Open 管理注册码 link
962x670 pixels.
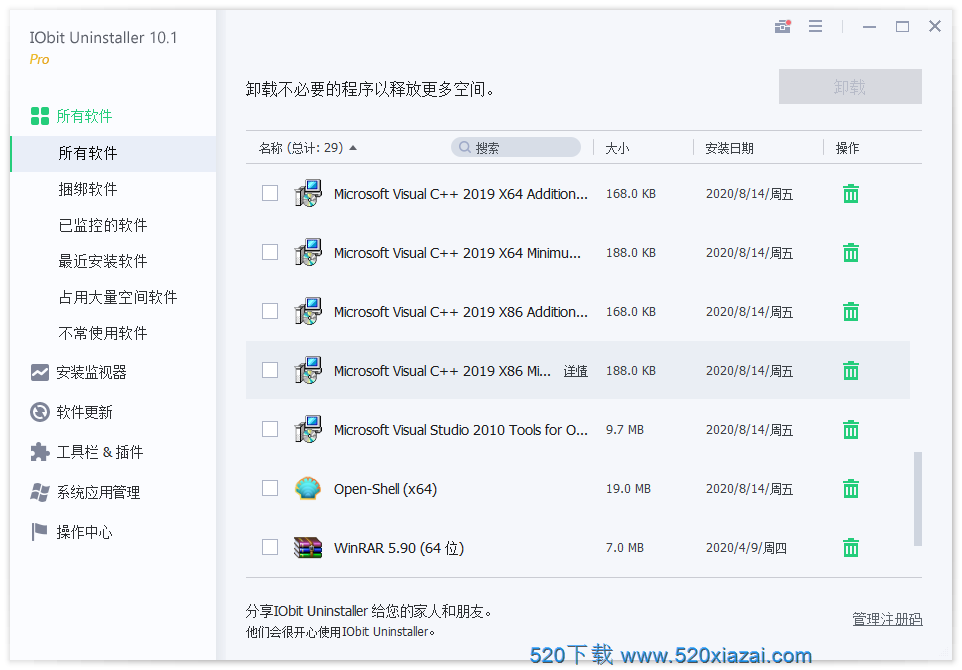point(887,619)
